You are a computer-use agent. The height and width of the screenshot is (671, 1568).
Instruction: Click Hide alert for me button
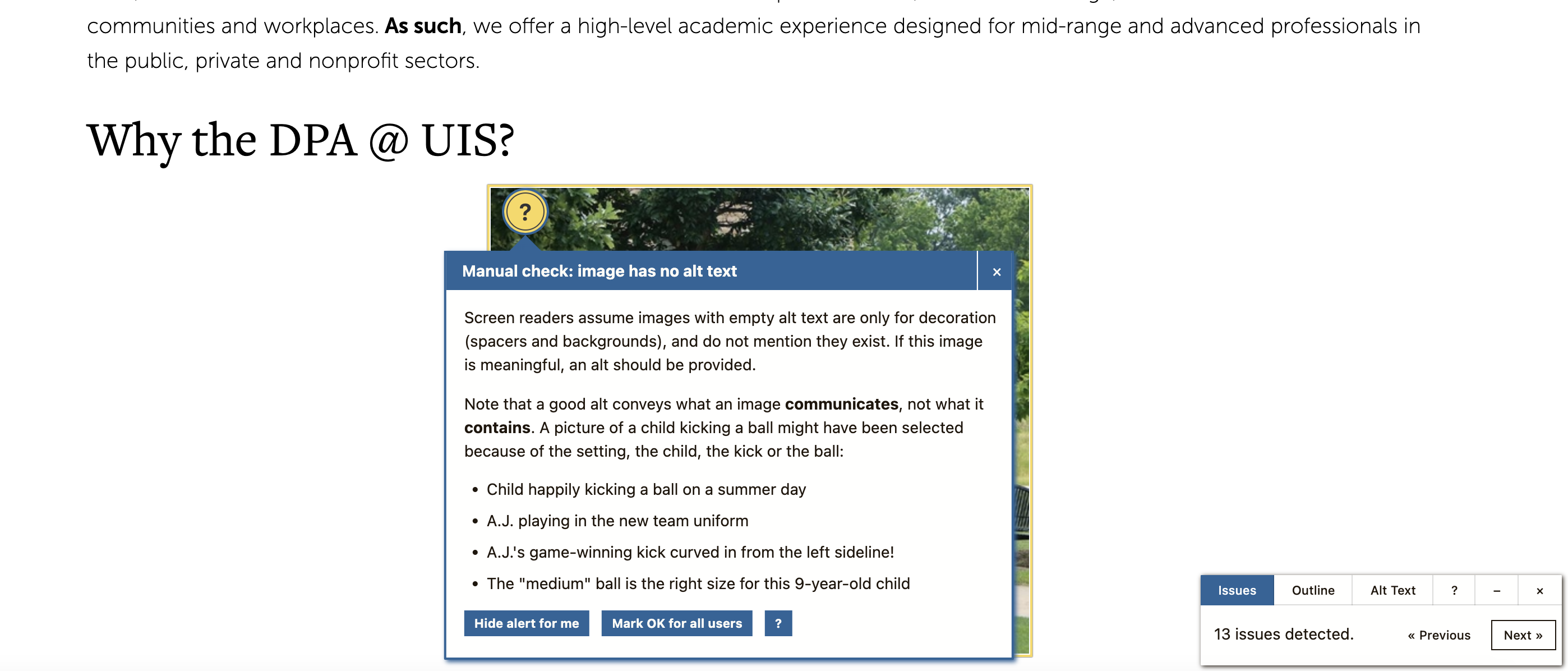point(526,623)
